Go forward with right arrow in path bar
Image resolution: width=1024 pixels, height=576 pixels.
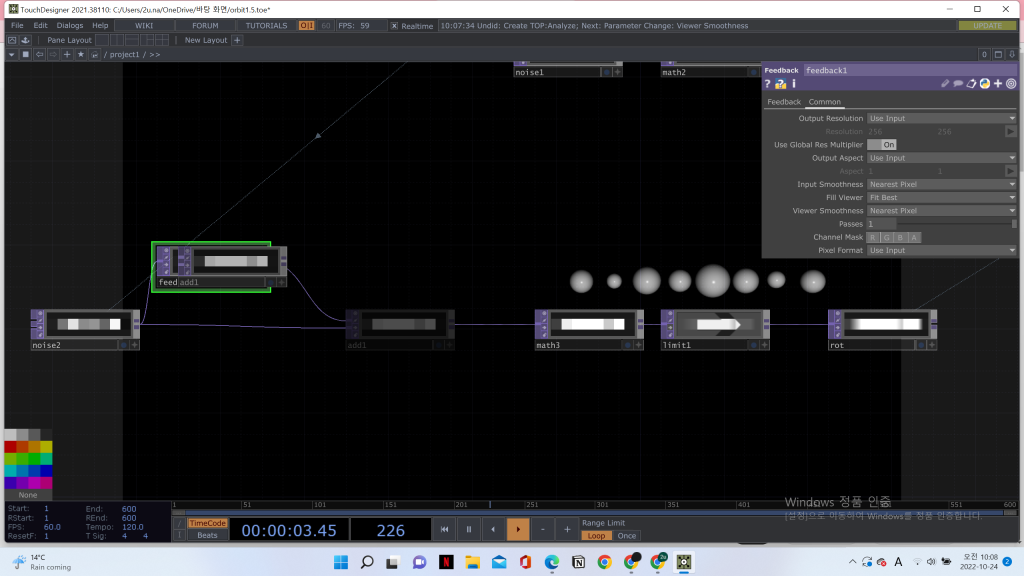tap(53, 54)
